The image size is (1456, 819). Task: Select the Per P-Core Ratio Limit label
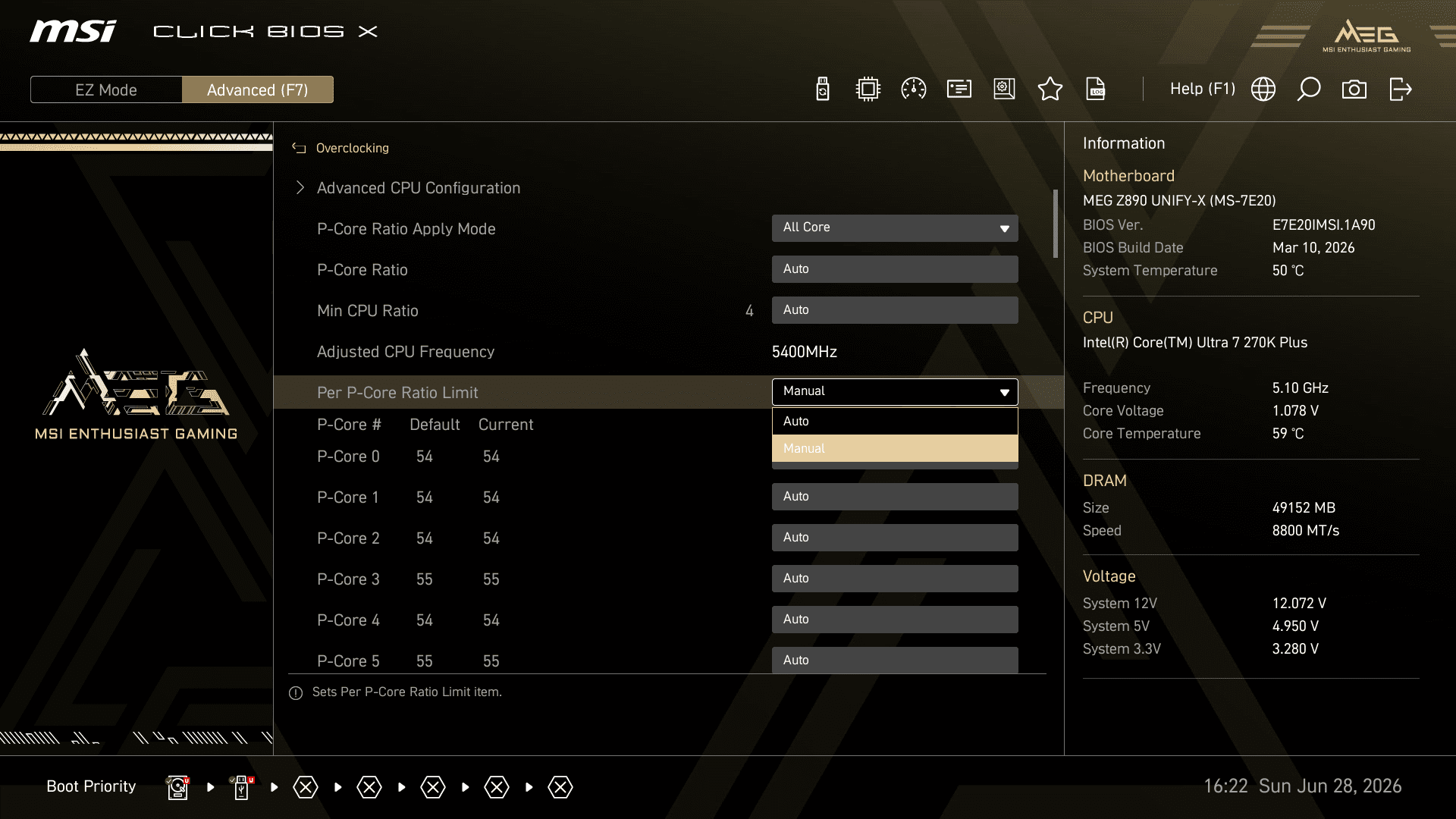tap(397, 393)
